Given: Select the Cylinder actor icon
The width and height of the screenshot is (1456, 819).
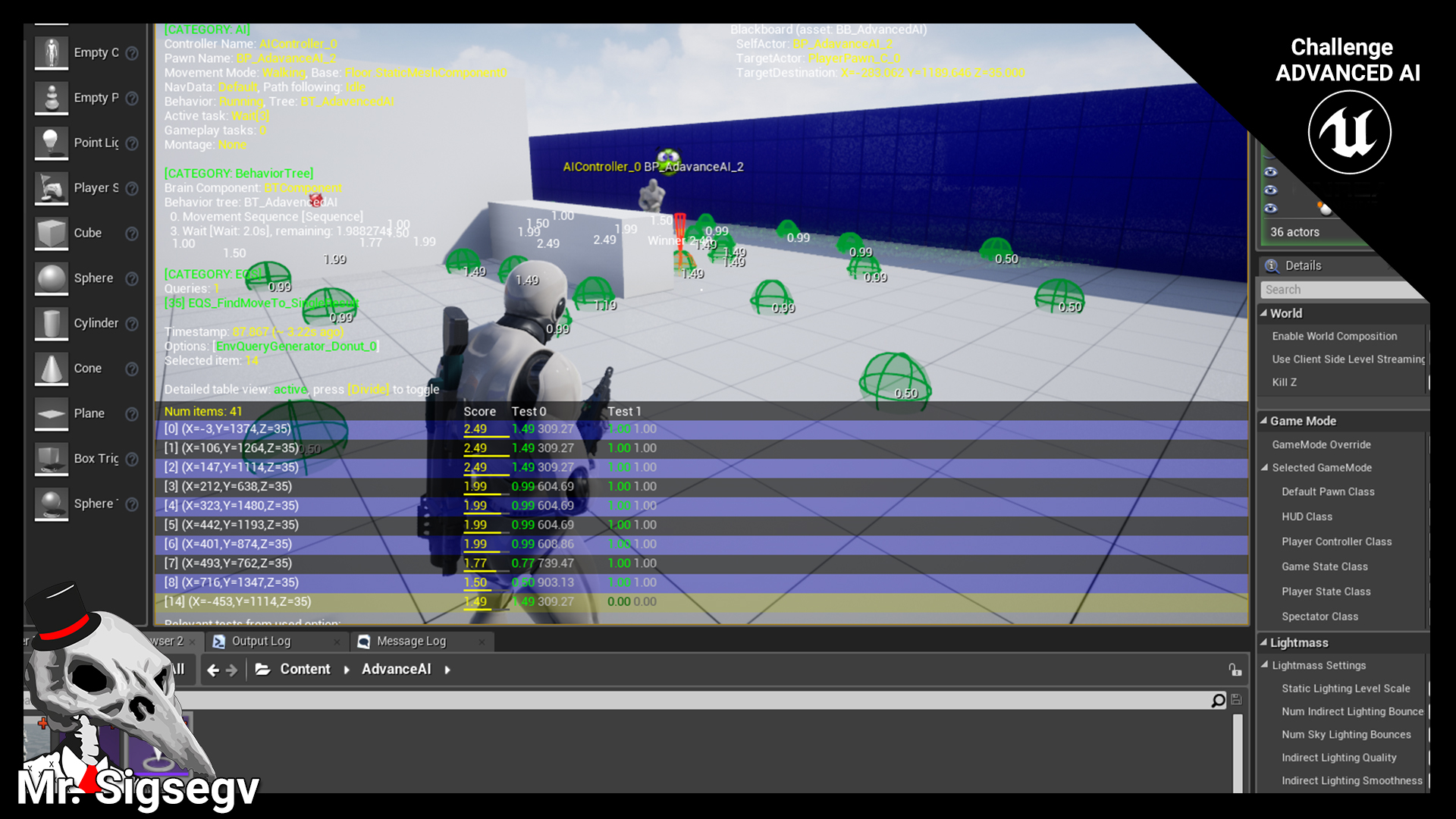Looking at the screenshot, I should click(x=51, y=323).
